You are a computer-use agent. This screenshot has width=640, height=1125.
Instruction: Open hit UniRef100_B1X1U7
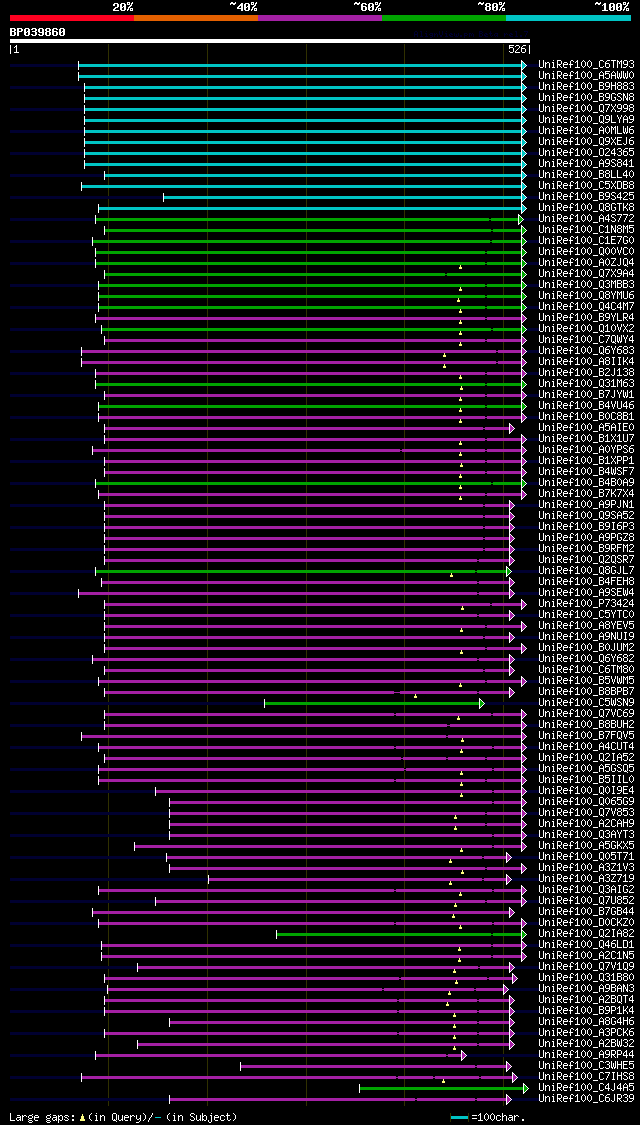pyautogui.click(x=586, y=438)
